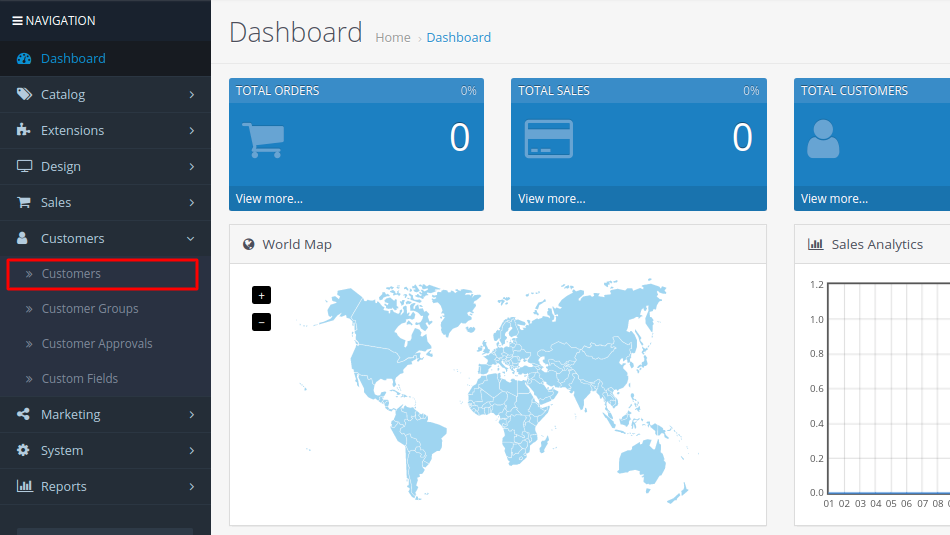The width and height of the screenshot is (950, 535).
Task: Click the Marketing share icon
Action: (x=23, y=414)
